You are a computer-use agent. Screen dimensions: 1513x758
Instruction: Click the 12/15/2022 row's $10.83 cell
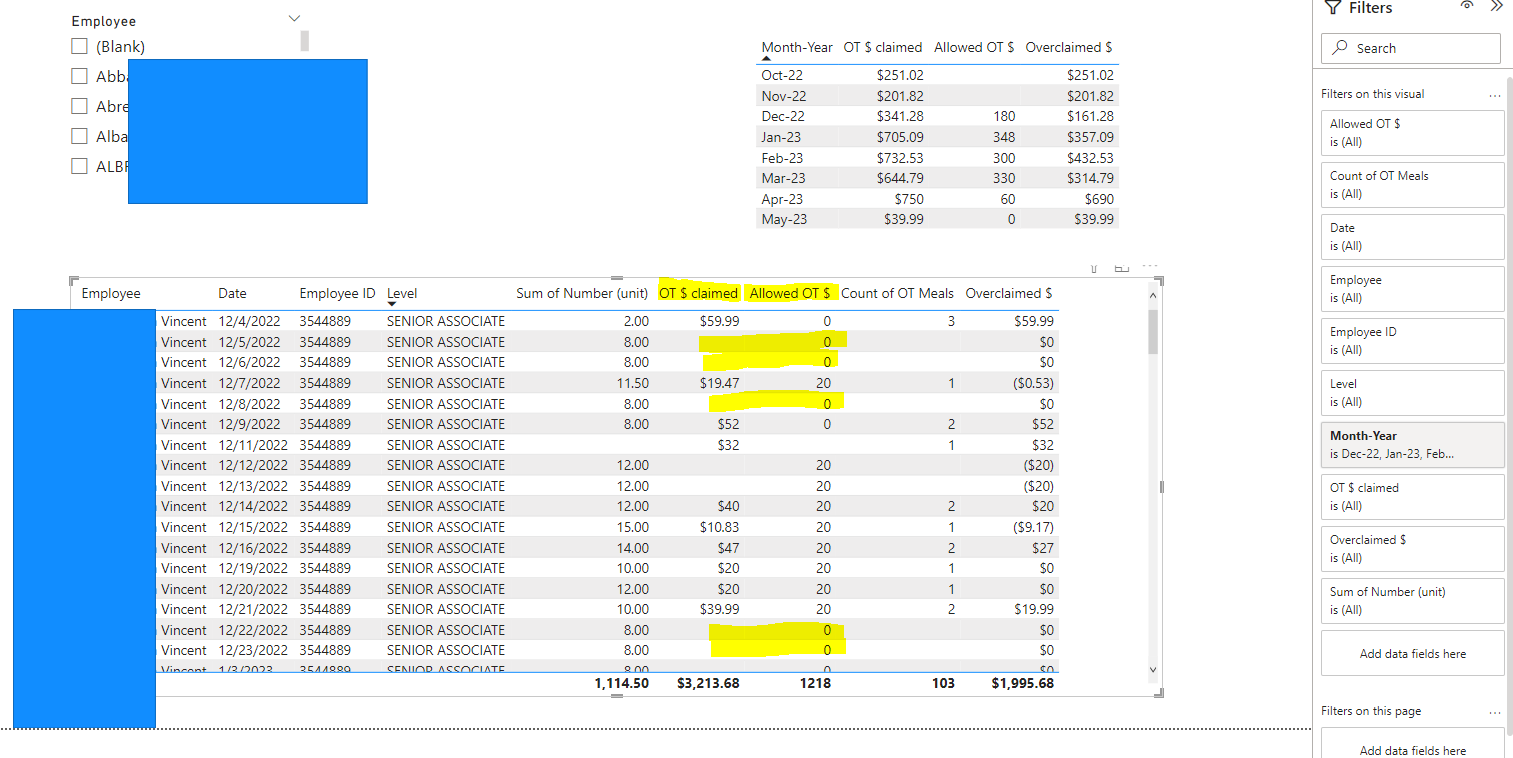[x=719, y=527]
